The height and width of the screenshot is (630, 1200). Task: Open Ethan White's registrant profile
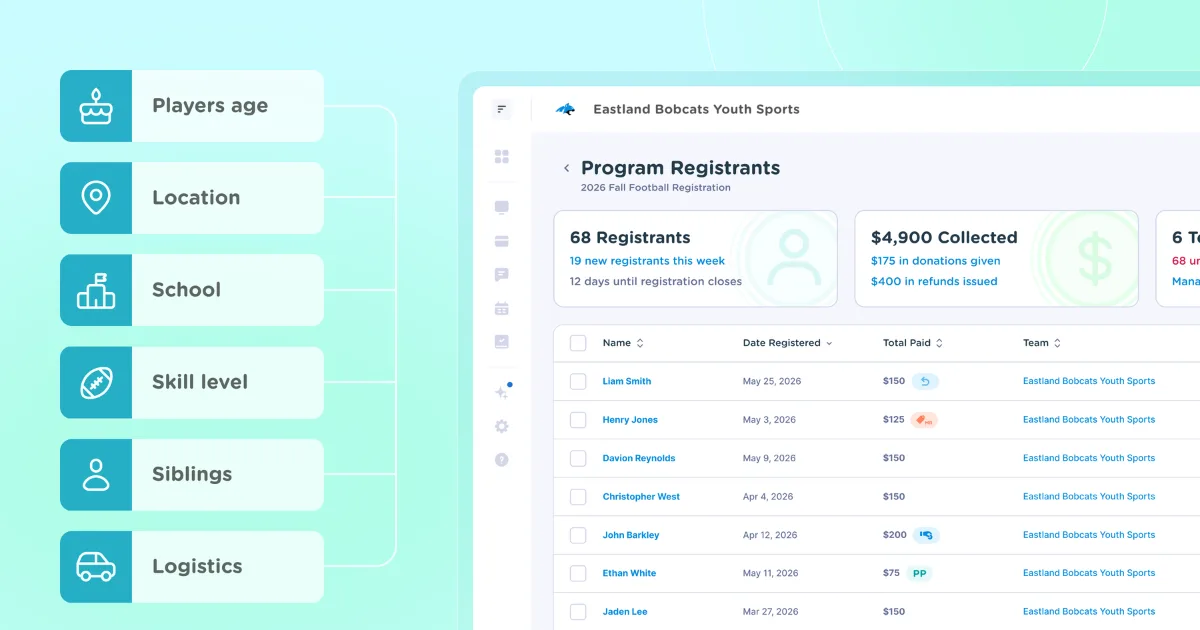point(630,574)
